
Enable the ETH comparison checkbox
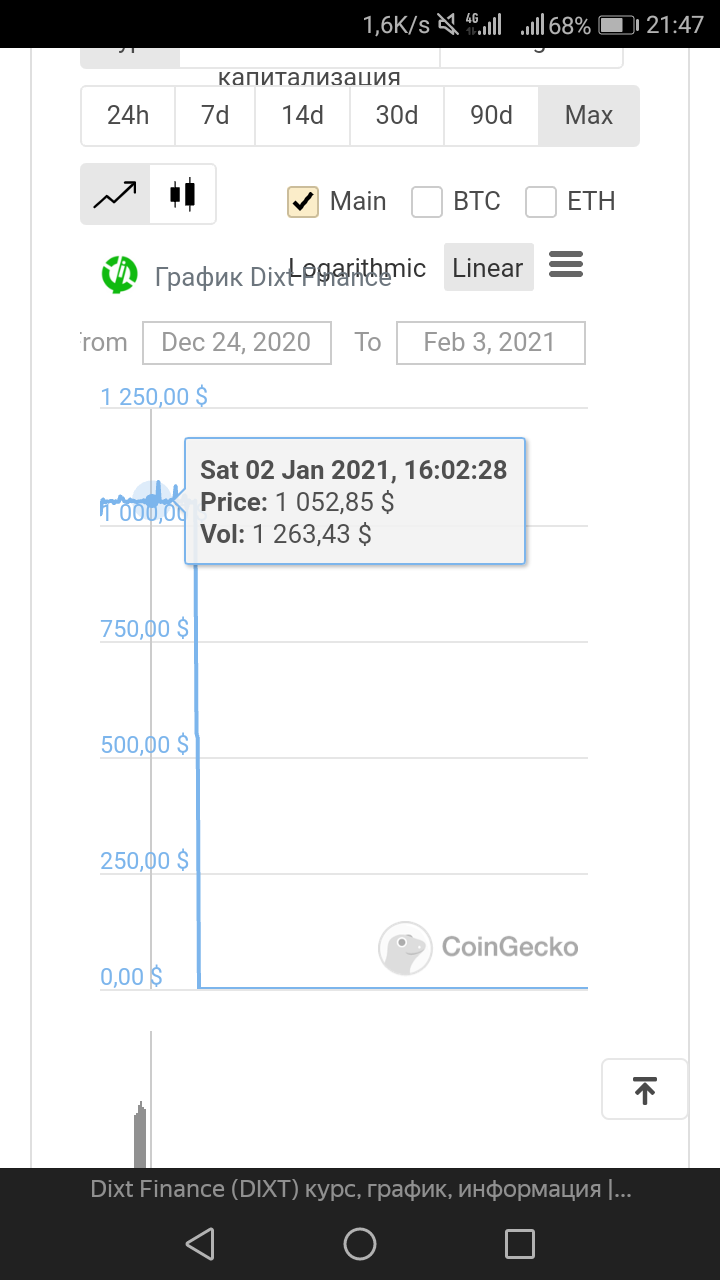tap(541, 201)
